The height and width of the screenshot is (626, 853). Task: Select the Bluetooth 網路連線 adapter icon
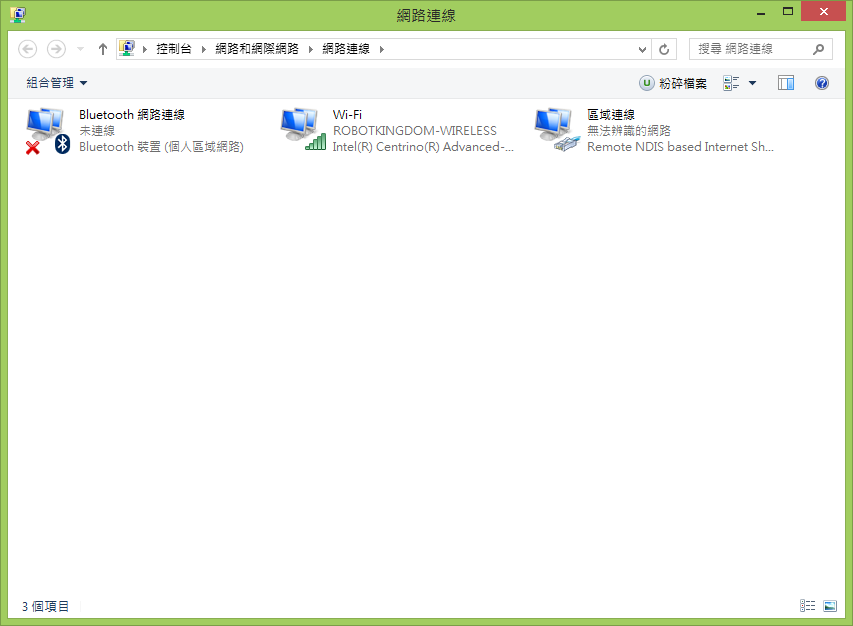[48, 131]
